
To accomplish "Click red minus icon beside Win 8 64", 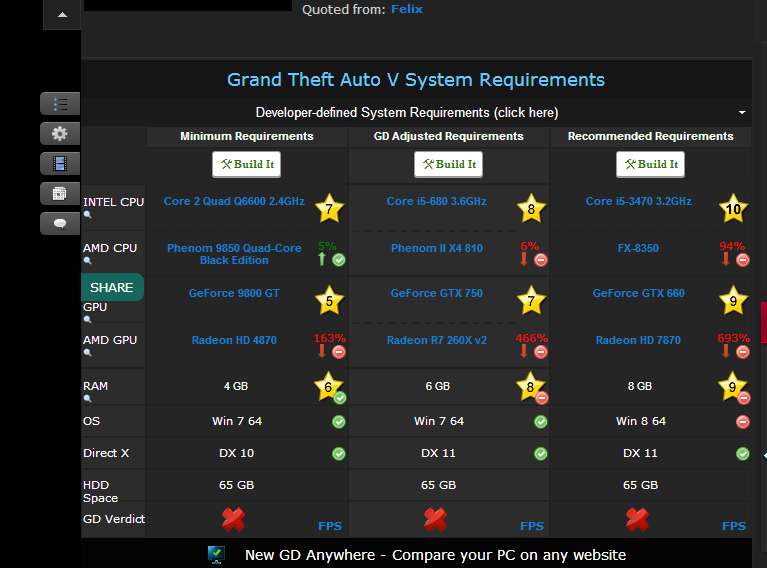I will pos(743,422).
